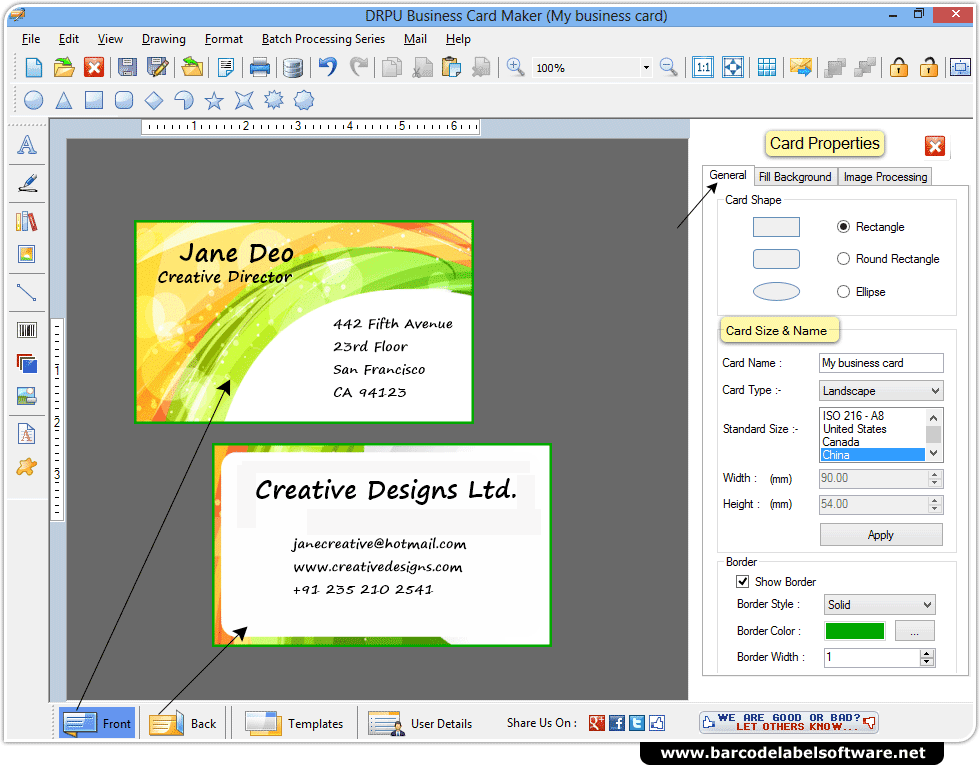This screenshot has width=980, height=765.
Task: Click the open padlock unlock icon
Action: (x=929, y=66)
